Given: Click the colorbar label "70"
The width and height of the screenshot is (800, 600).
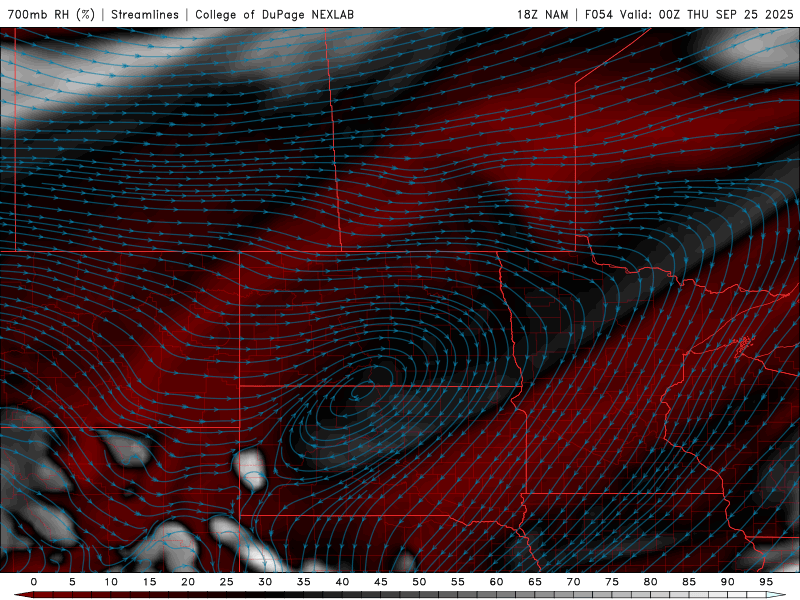Looking at the screenshot, I should [573, 582].
